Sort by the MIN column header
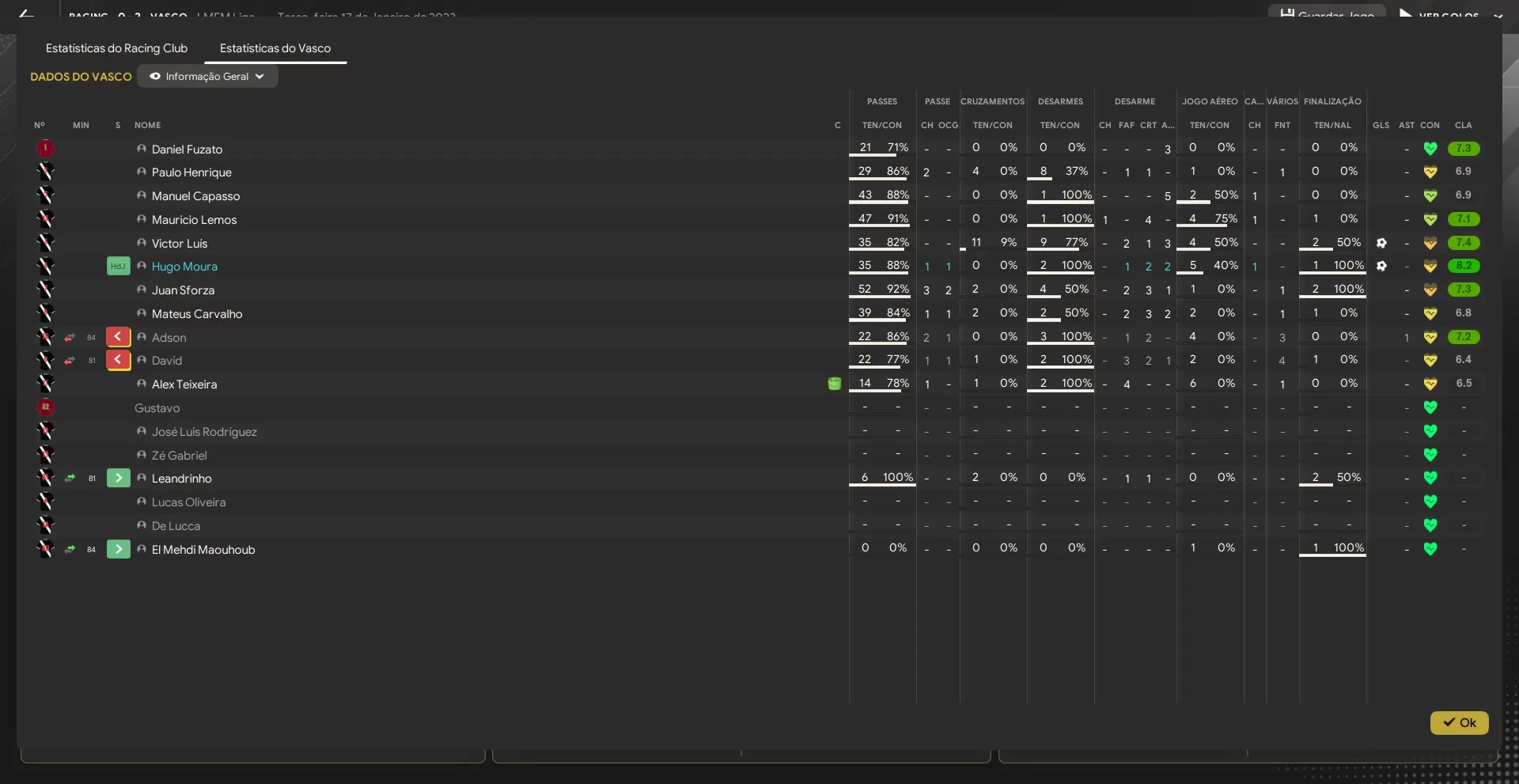 81,125
